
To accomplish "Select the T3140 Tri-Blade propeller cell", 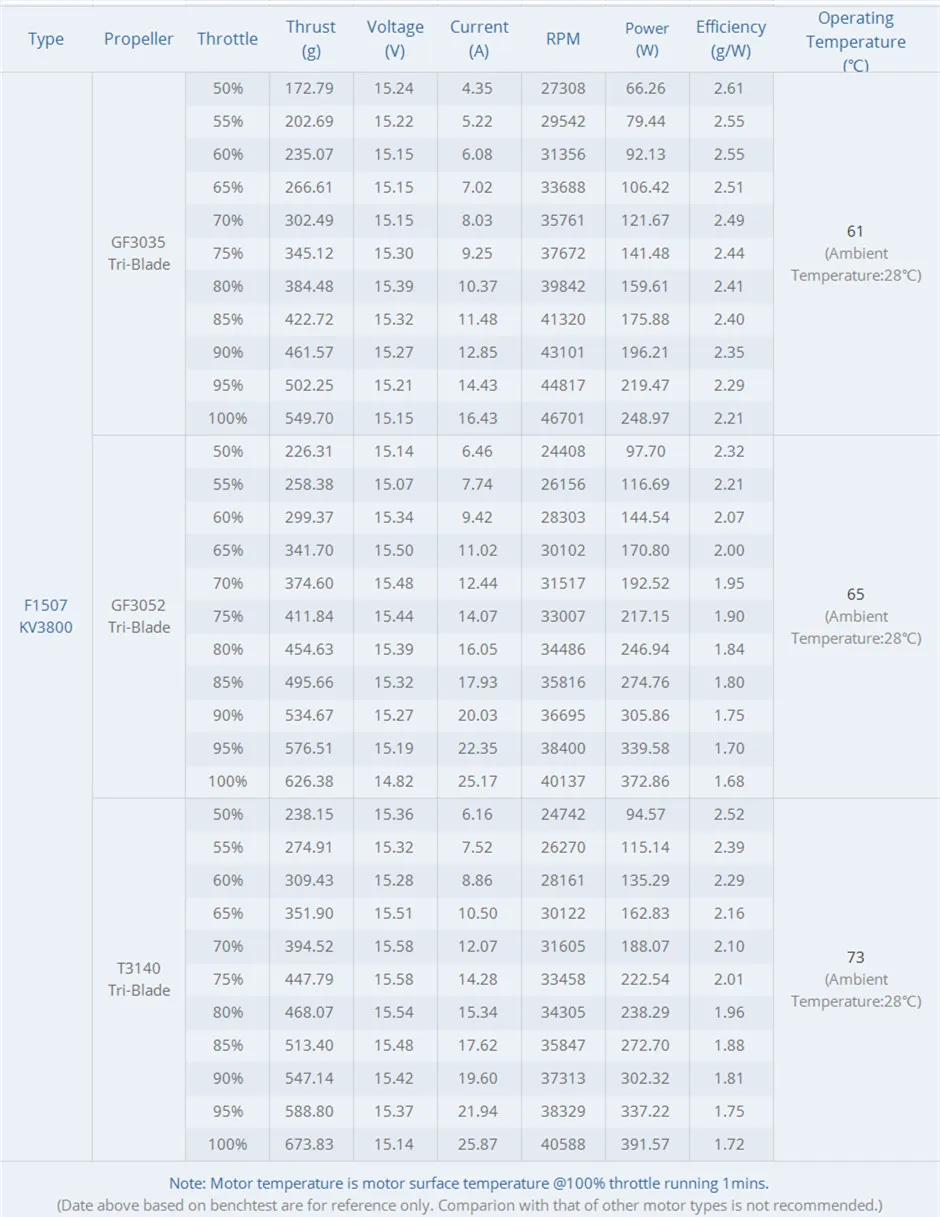I will 139,979.
